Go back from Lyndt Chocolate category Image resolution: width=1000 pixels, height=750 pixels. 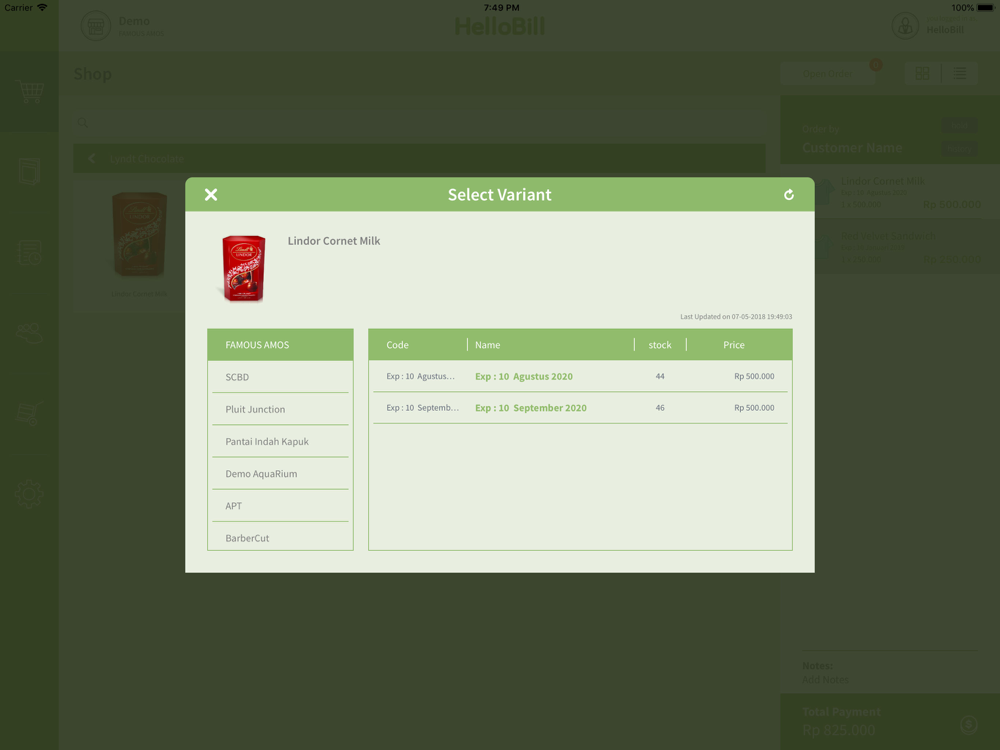pos(92,158)
